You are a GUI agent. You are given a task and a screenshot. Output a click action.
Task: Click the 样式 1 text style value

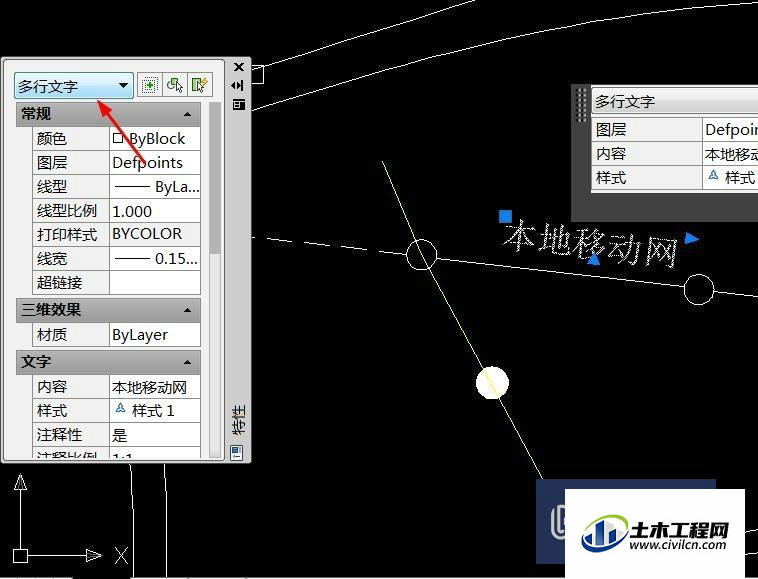[155, 411]
